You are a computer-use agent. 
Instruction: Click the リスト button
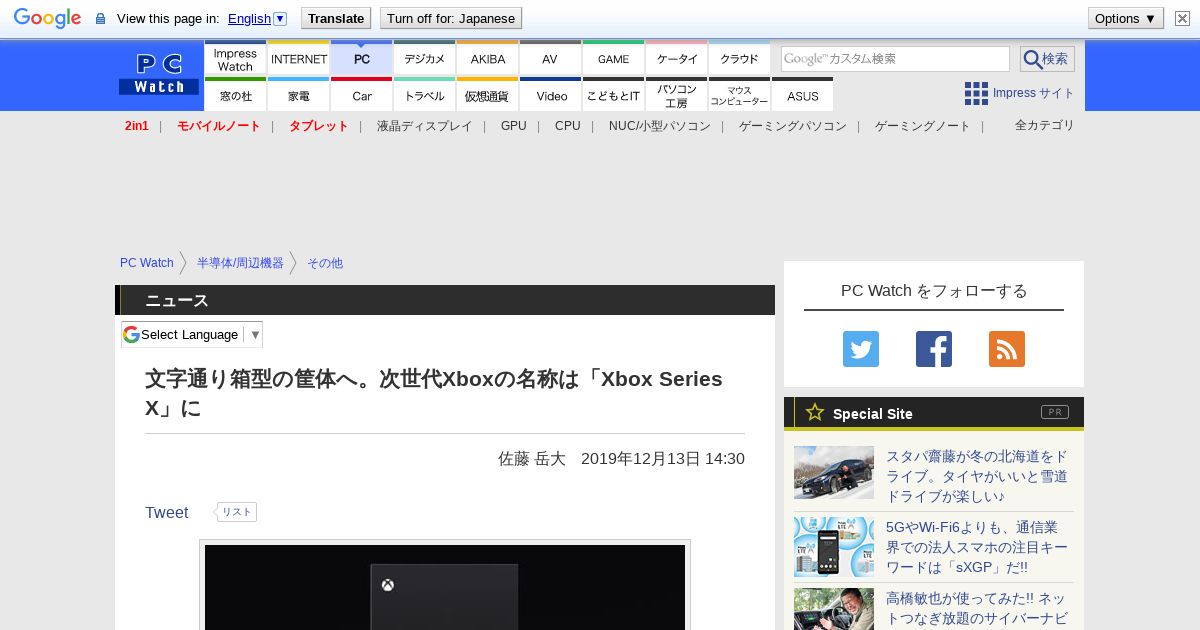tap(236, 512)
